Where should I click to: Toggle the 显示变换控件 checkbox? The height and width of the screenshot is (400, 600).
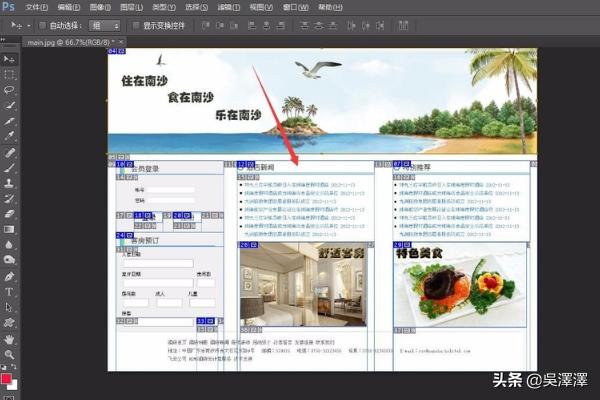(x=136, y=25)
